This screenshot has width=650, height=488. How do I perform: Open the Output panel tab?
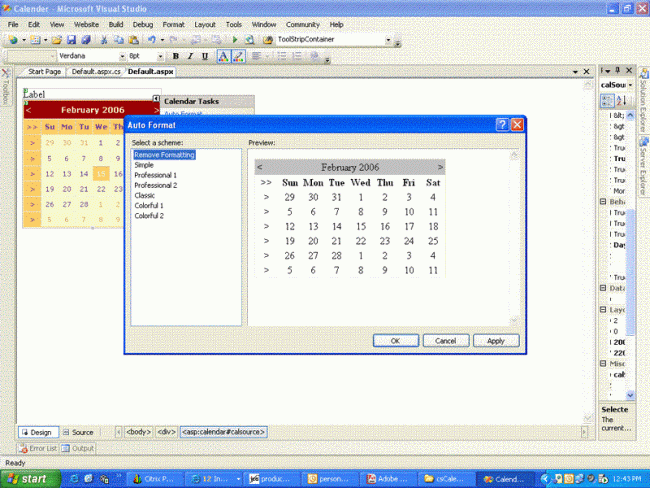coord(78,448)
